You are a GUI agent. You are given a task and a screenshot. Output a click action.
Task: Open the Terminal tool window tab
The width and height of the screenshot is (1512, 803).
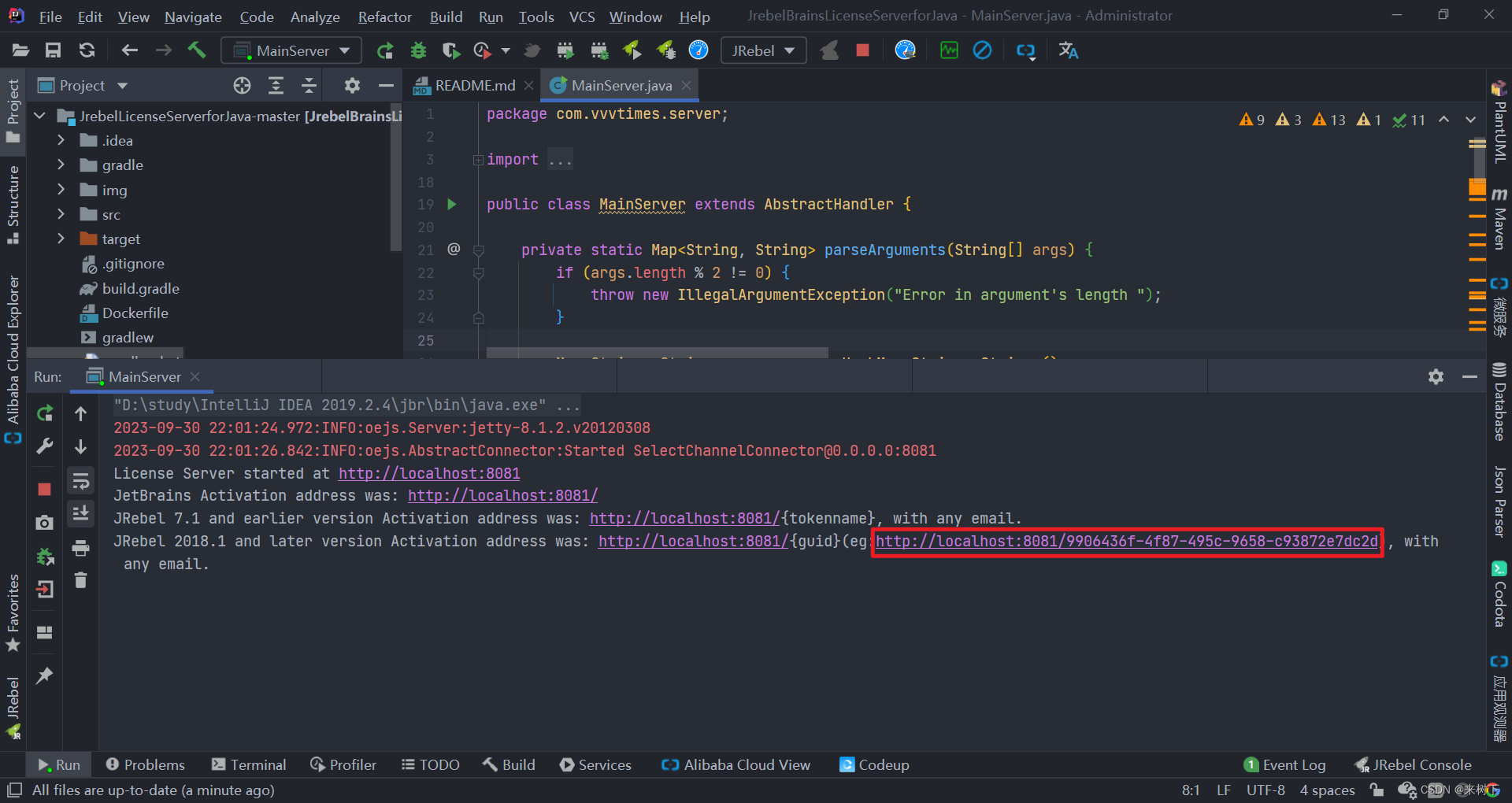click(249, 764)
